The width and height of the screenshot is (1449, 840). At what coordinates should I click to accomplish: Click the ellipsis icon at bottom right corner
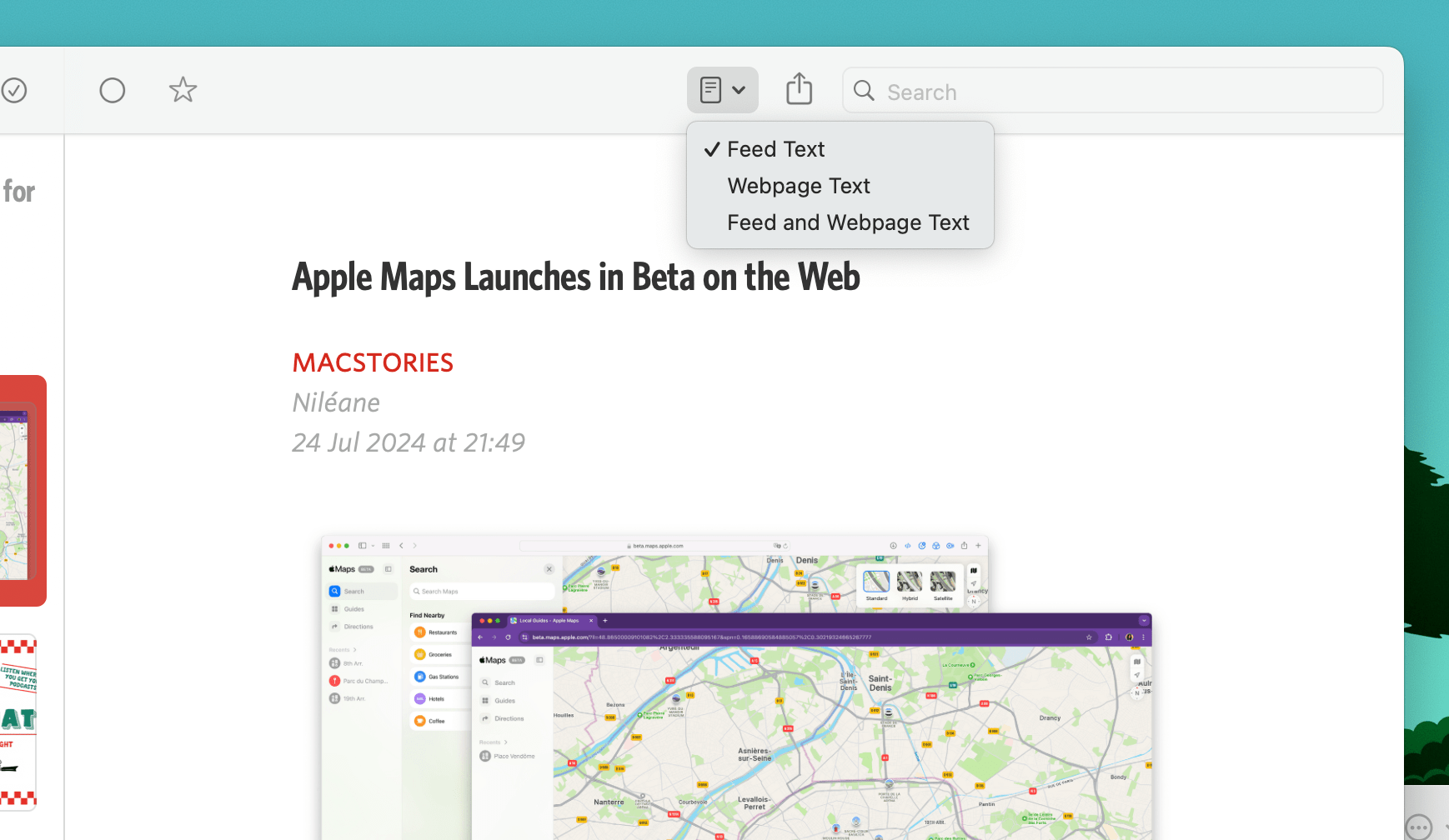coord(1418,827)
